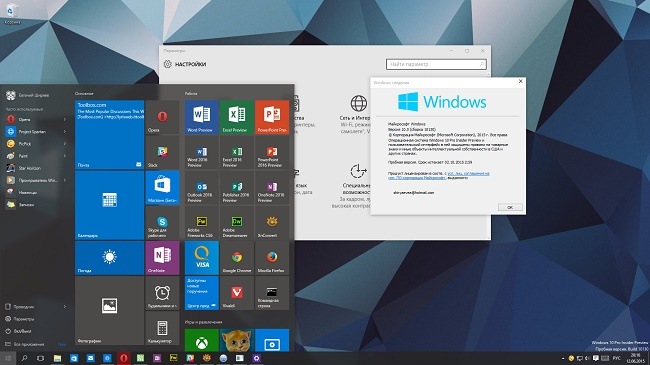Open Project Spartan from frequently used list
Image resolution: width=650 pixels, height=365 pixels.
coord(35,131)
